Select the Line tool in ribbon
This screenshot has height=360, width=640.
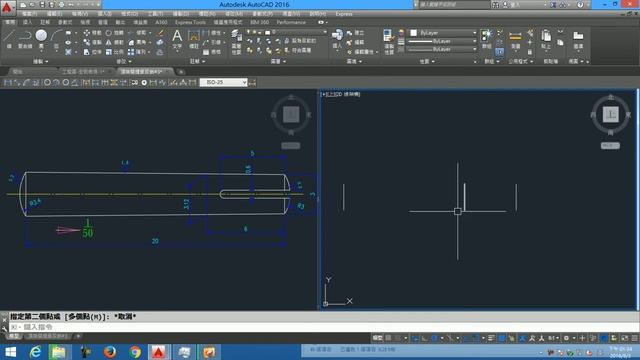pyautogui.click(x=9, y=39)
